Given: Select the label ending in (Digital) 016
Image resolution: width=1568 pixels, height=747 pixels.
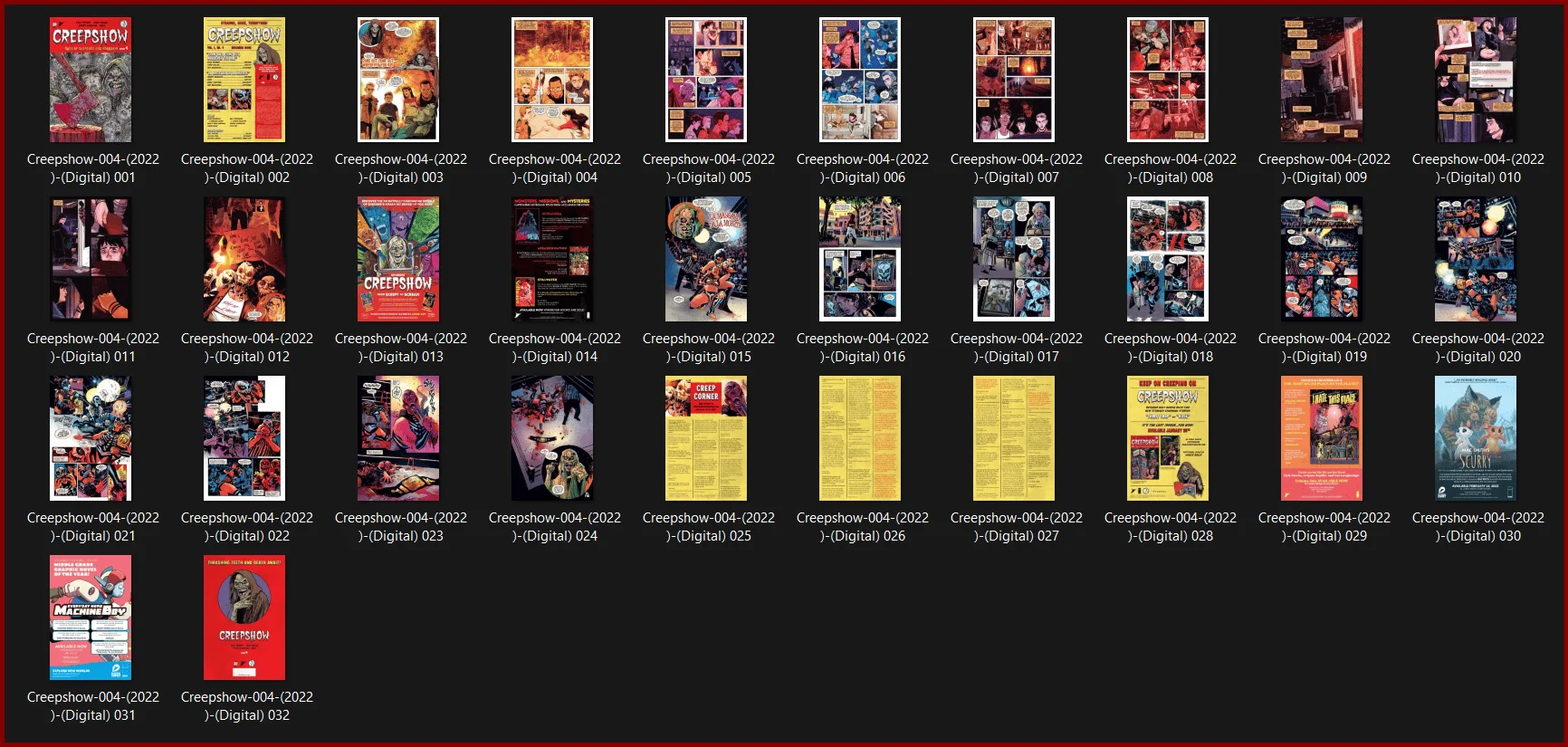Looking at the screenshot, I should tap(863, 348).
